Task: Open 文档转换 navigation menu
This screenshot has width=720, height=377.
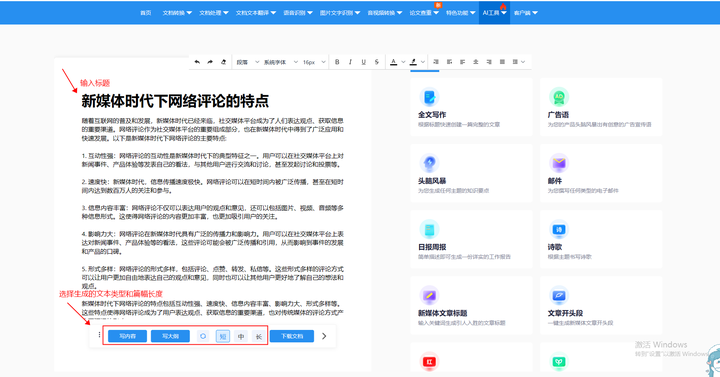Action: point(177,13)
